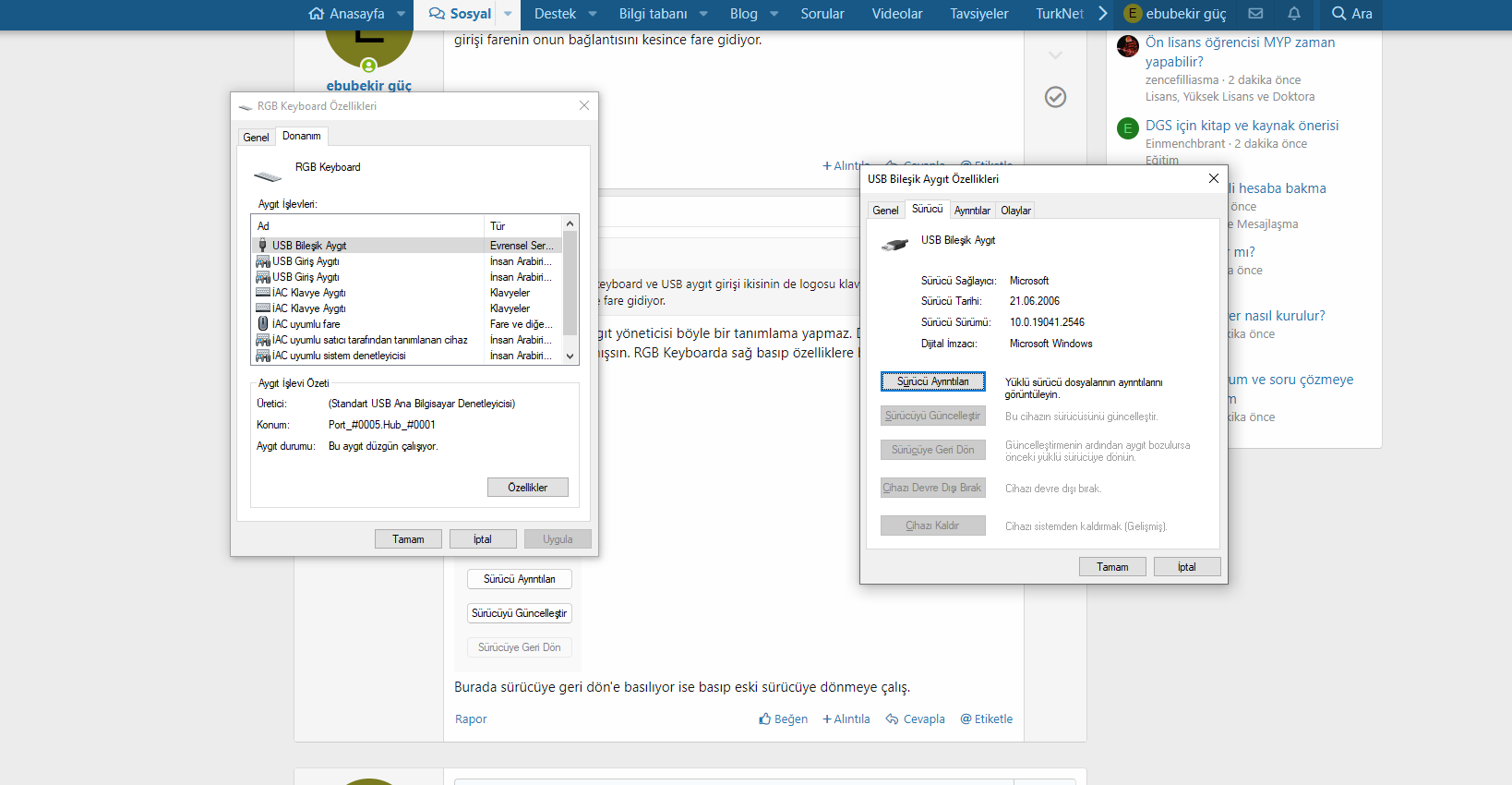Click the mouse icon of İAC uyumlu fare

coord(263,324)
